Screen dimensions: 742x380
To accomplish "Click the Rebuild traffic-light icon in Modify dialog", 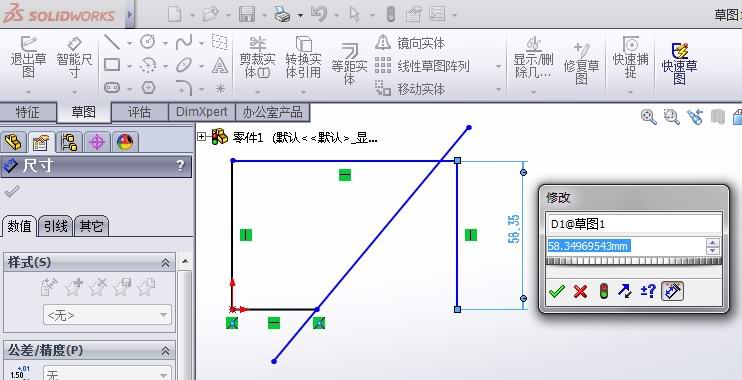I will tap(603, 291).
